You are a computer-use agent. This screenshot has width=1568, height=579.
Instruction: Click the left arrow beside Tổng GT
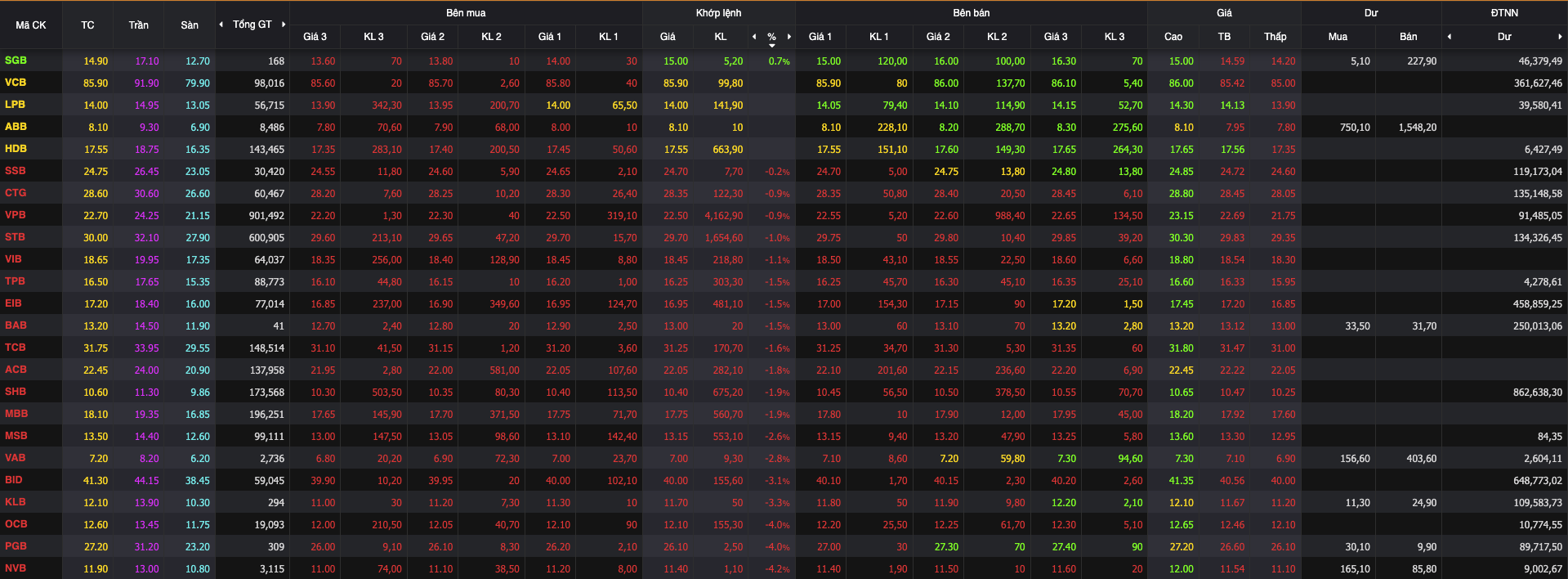click(221, 25)
